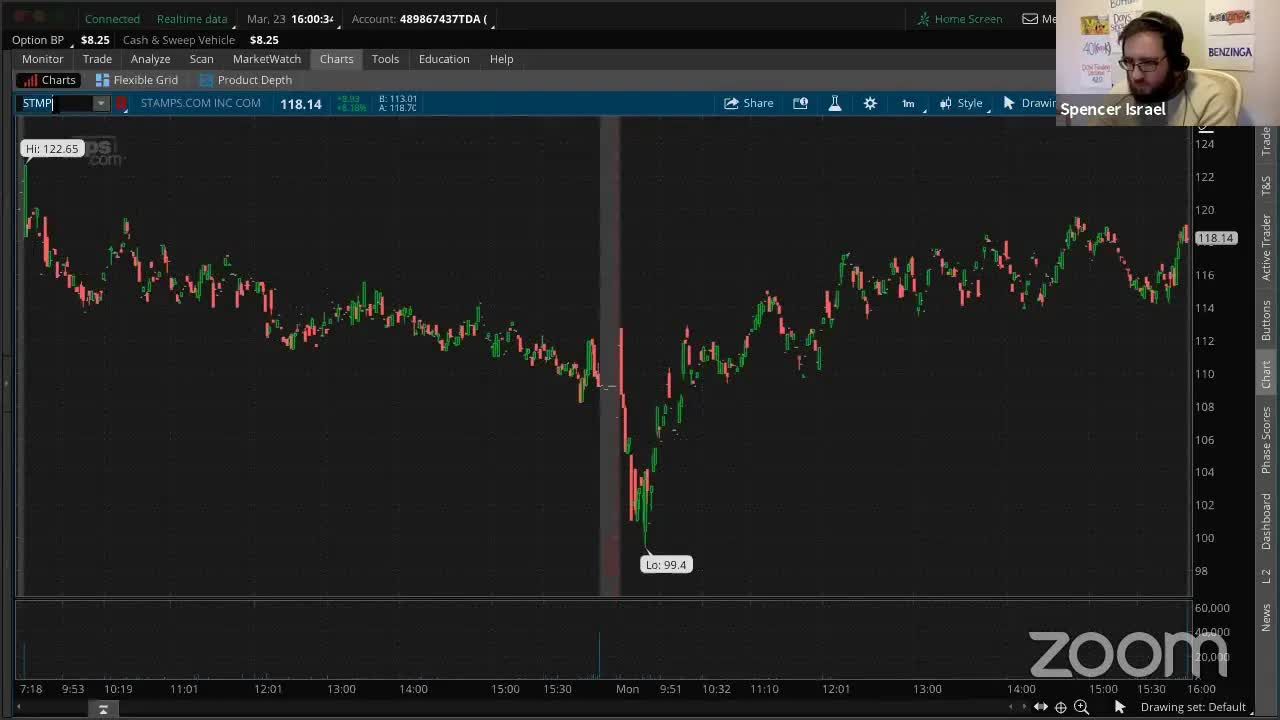Open the Share chart option
The height and width of the screenshot is (720, 1280).
(x=748, y=103)
